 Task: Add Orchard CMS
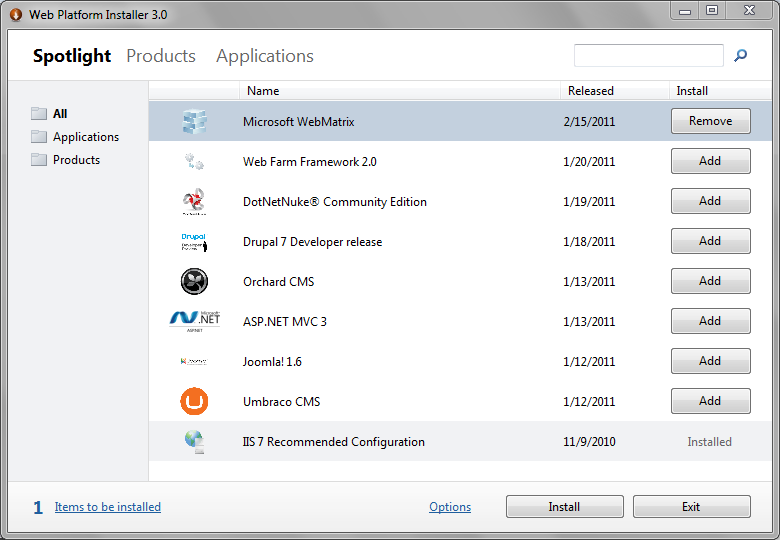pos(710,281)
